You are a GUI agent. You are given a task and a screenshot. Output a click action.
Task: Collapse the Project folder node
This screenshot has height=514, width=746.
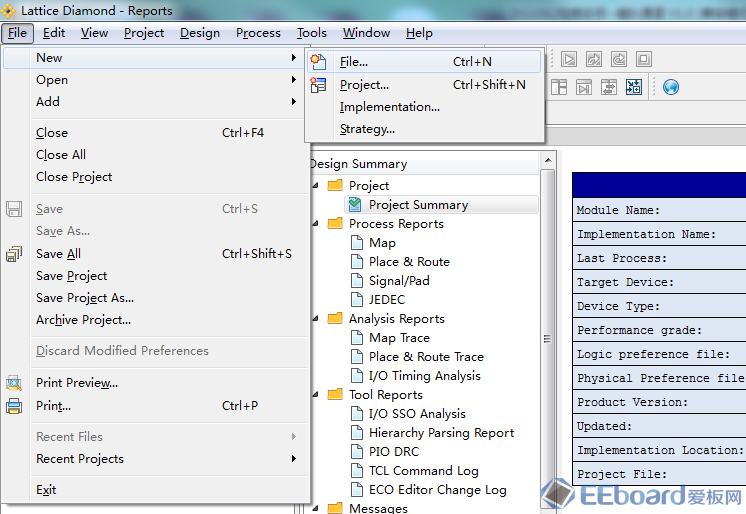click(315, 185)
